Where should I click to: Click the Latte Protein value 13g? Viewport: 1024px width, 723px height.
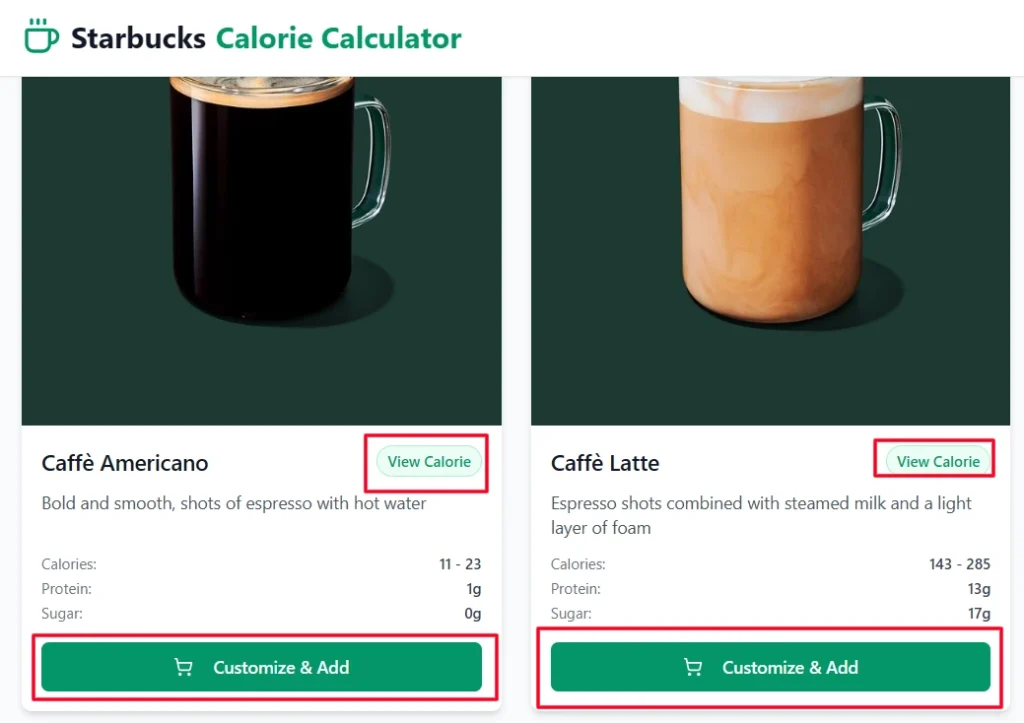(976, 589)
